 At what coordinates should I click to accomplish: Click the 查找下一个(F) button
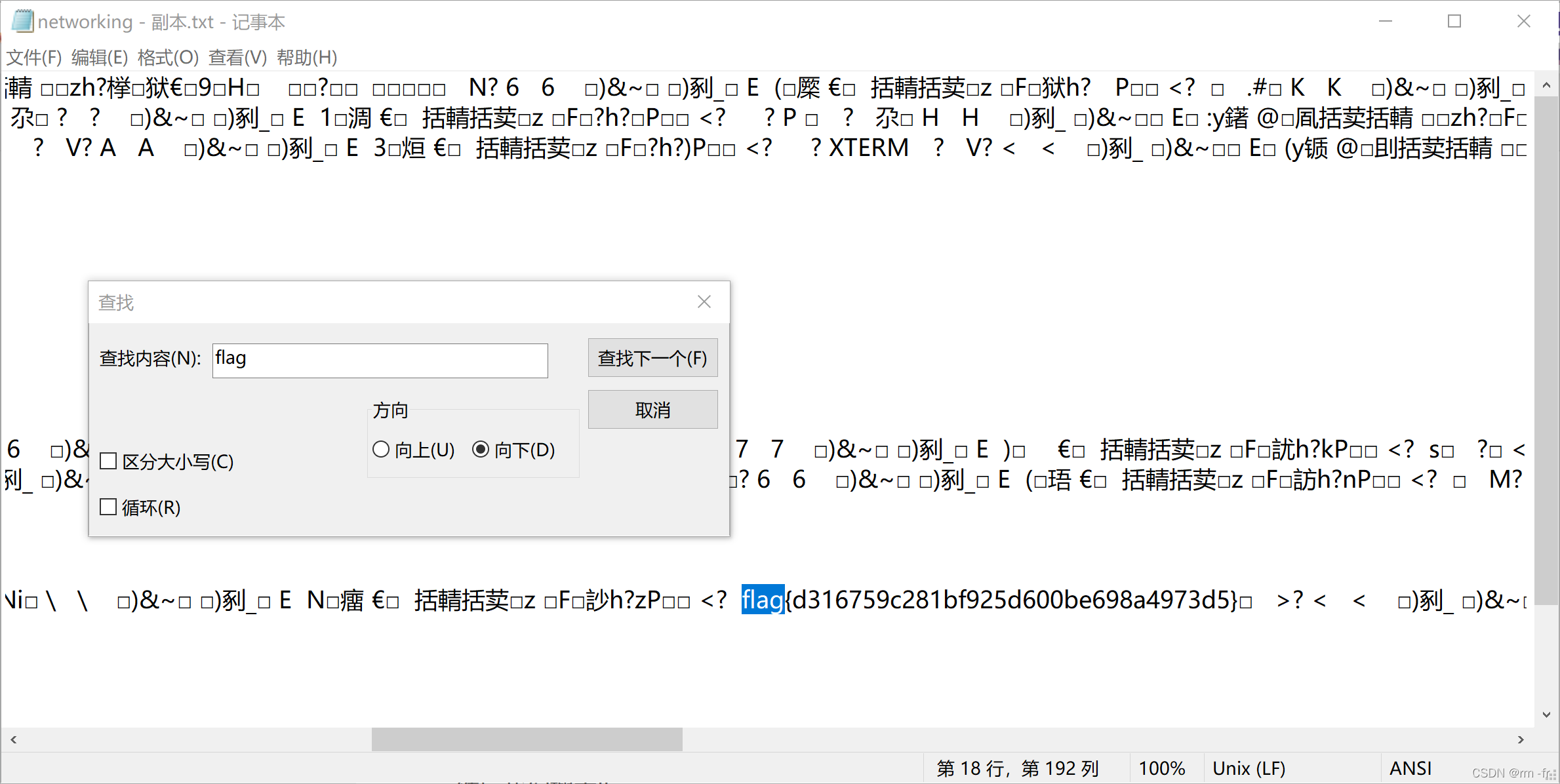click(x=652, y=358)
